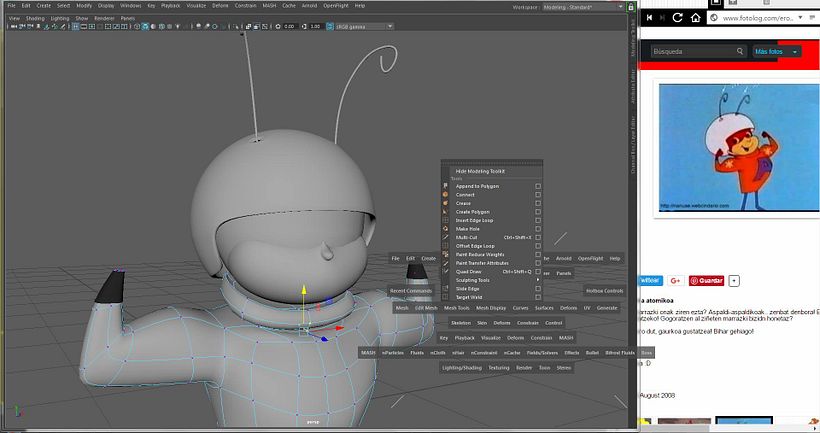
Task: Click the gamma value field in the viewport toolbar
Action: 314,26
